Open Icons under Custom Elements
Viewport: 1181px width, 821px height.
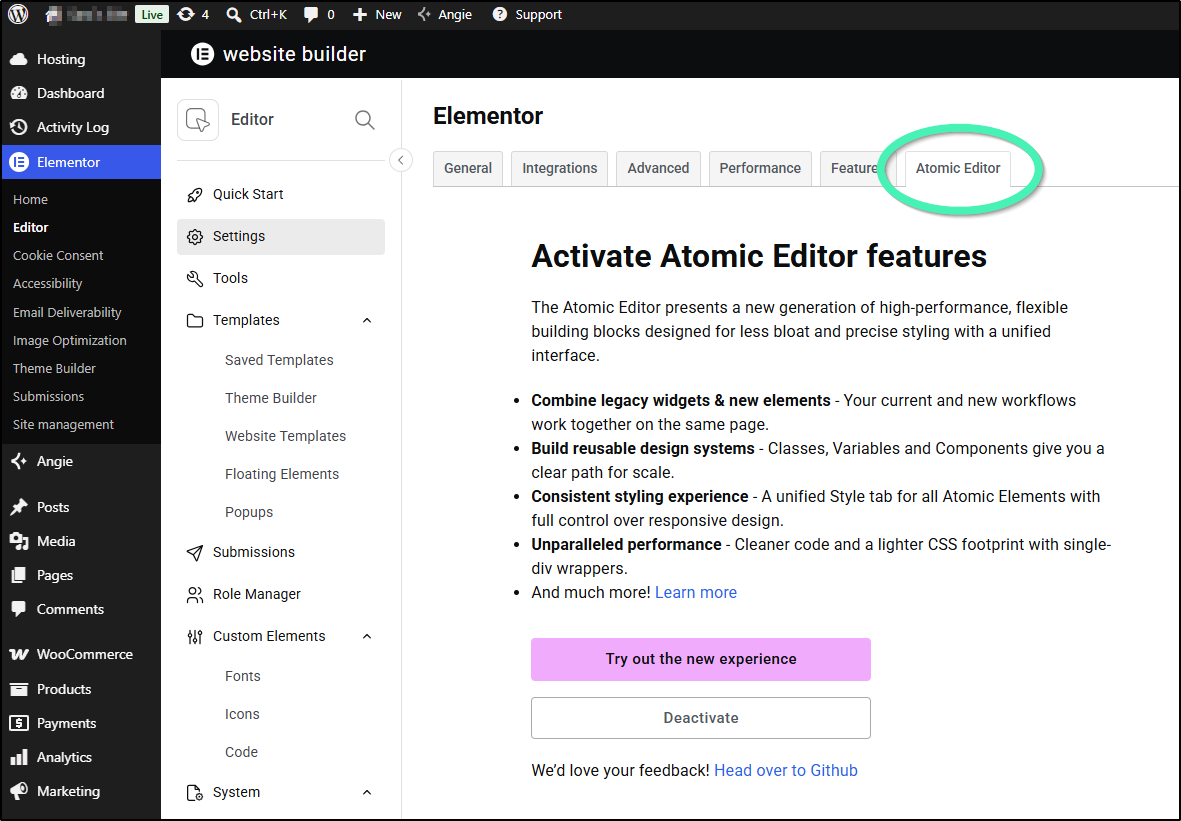pos(242,714)
